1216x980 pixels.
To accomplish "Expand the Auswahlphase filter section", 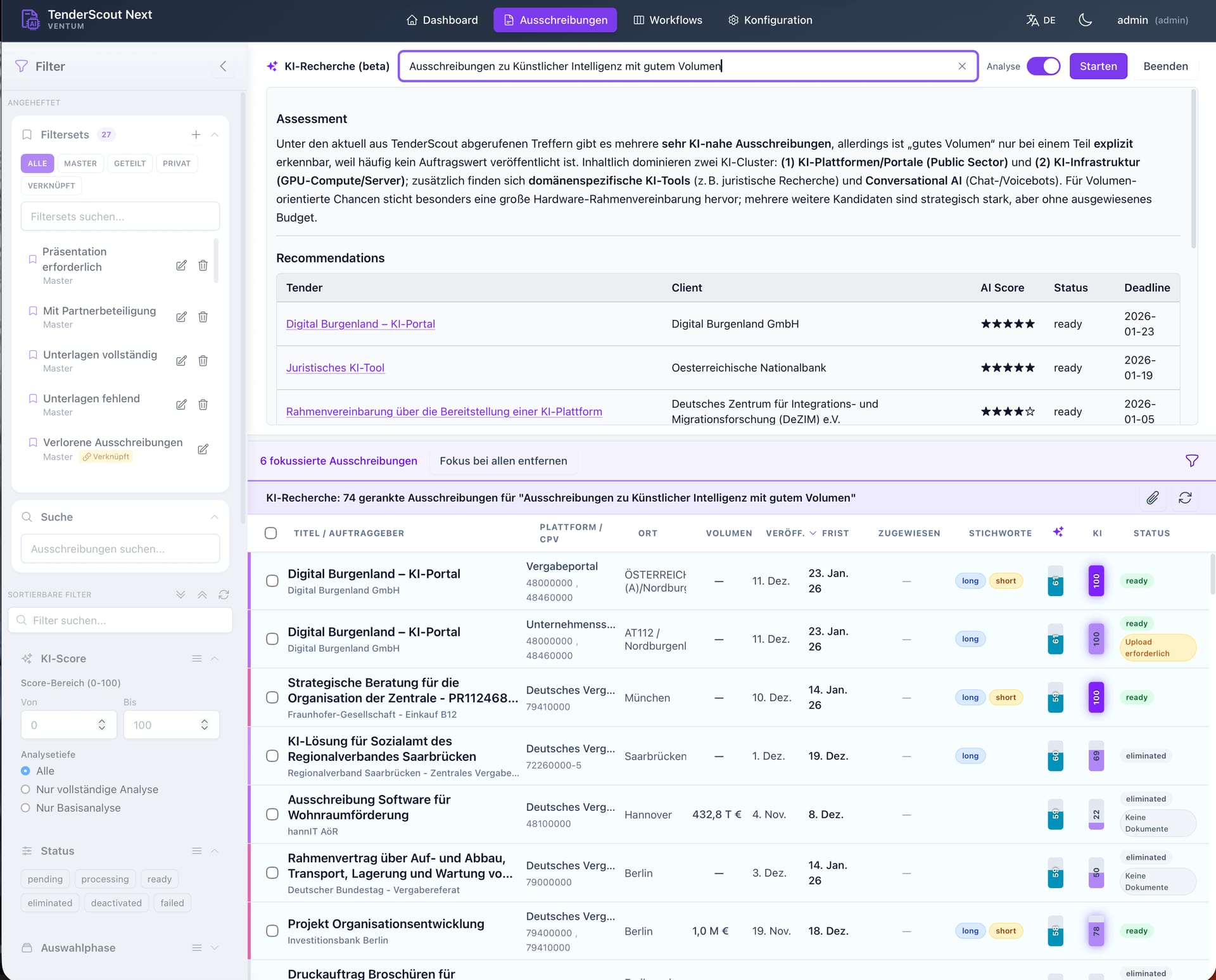I will pos(214,948).
